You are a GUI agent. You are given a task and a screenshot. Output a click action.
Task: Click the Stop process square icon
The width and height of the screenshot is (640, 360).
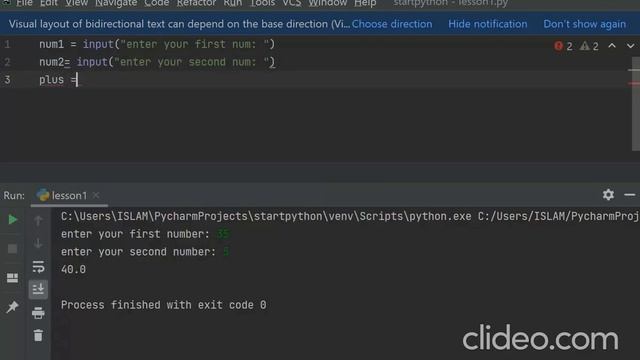[12, 249]
